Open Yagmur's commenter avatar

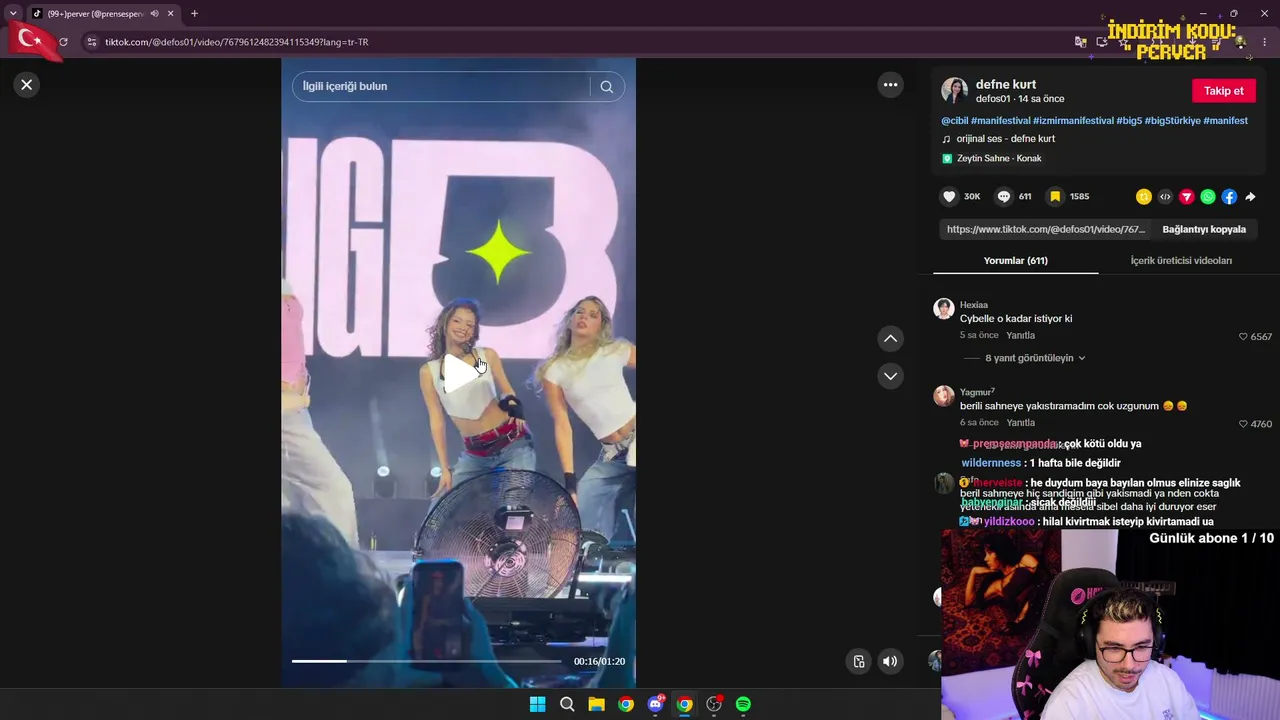(x=943, y=396)
